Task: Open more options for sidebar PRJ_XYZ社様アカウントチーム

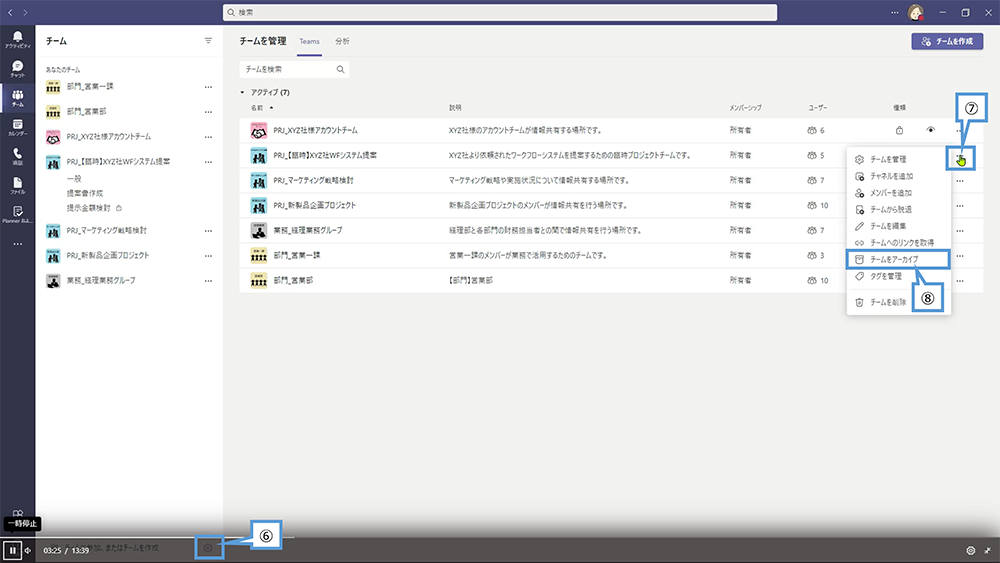Action: click(x=208, y=136)
